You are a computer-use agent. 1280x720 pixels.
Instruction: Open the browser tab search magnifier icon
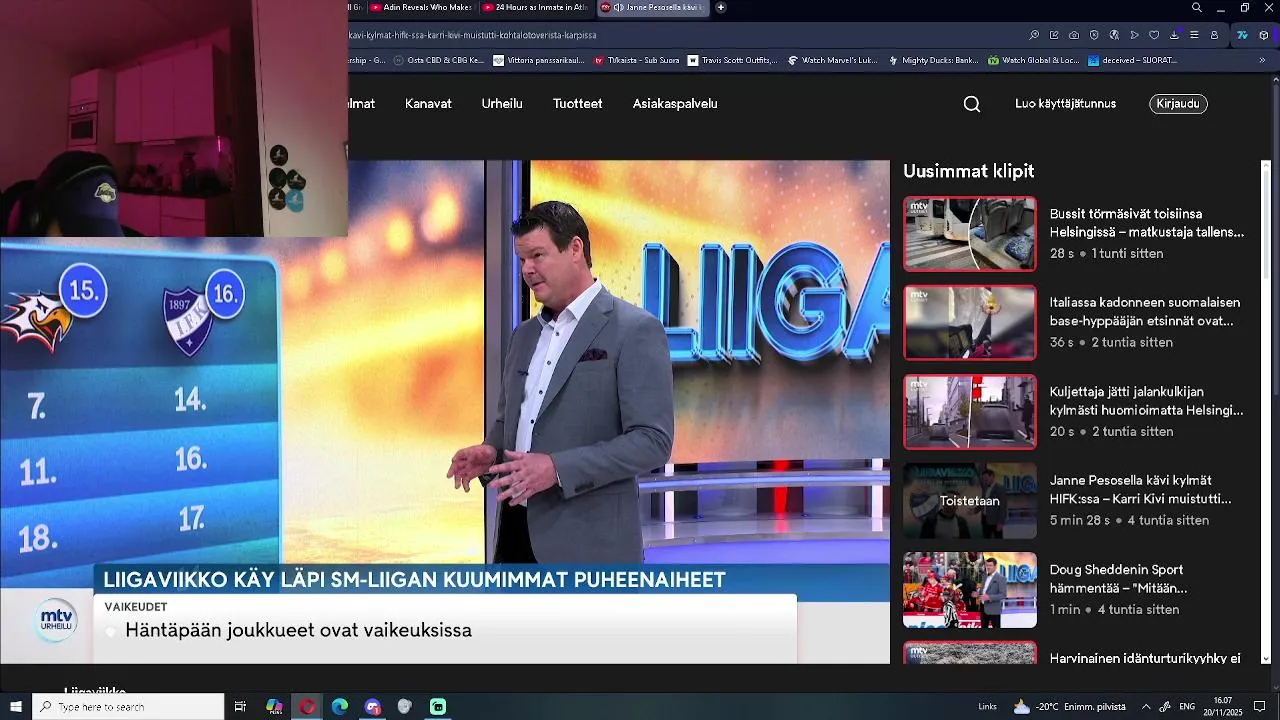[x=1196, y=8]
